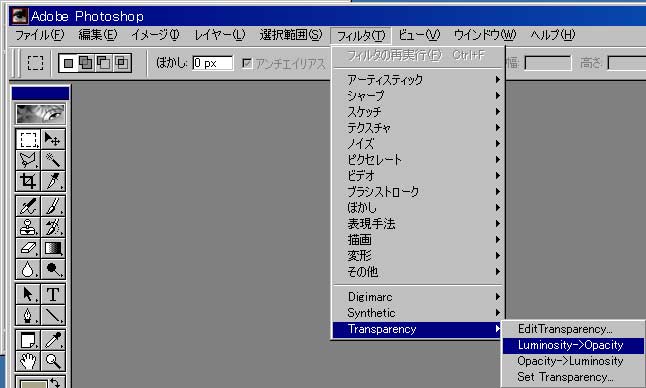This screenshot has height=388, width=646.
Task: Expand the 表現手法 submenu
Action: point(418,224)
